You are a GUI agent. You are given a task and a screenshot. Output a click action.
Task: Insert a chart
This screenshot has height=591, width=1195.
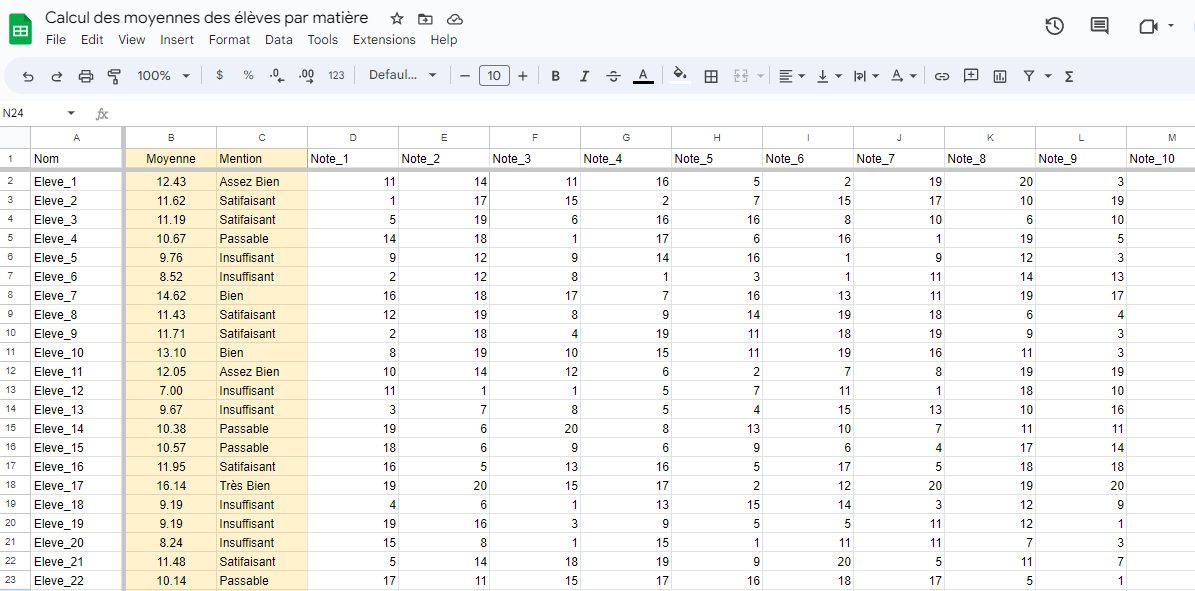(999, 75)
